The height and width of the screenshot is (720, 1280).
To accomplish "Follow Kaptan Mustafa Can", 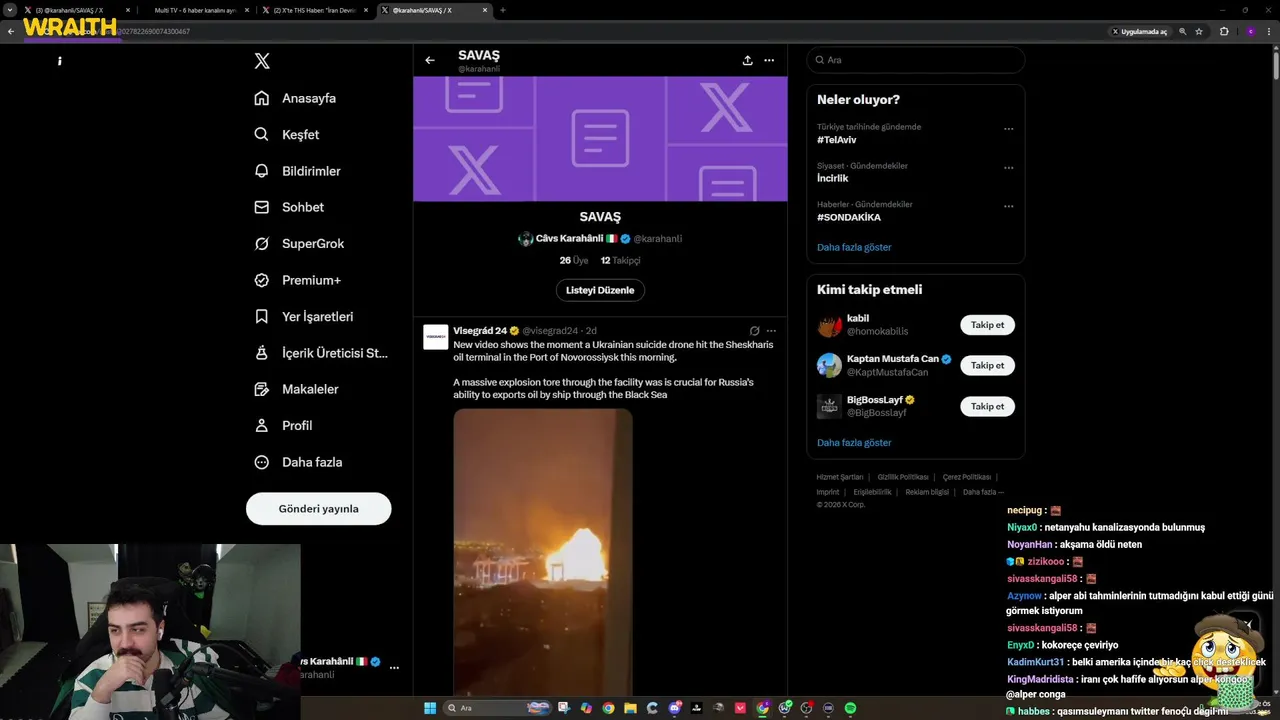I will tap(988, 365).
